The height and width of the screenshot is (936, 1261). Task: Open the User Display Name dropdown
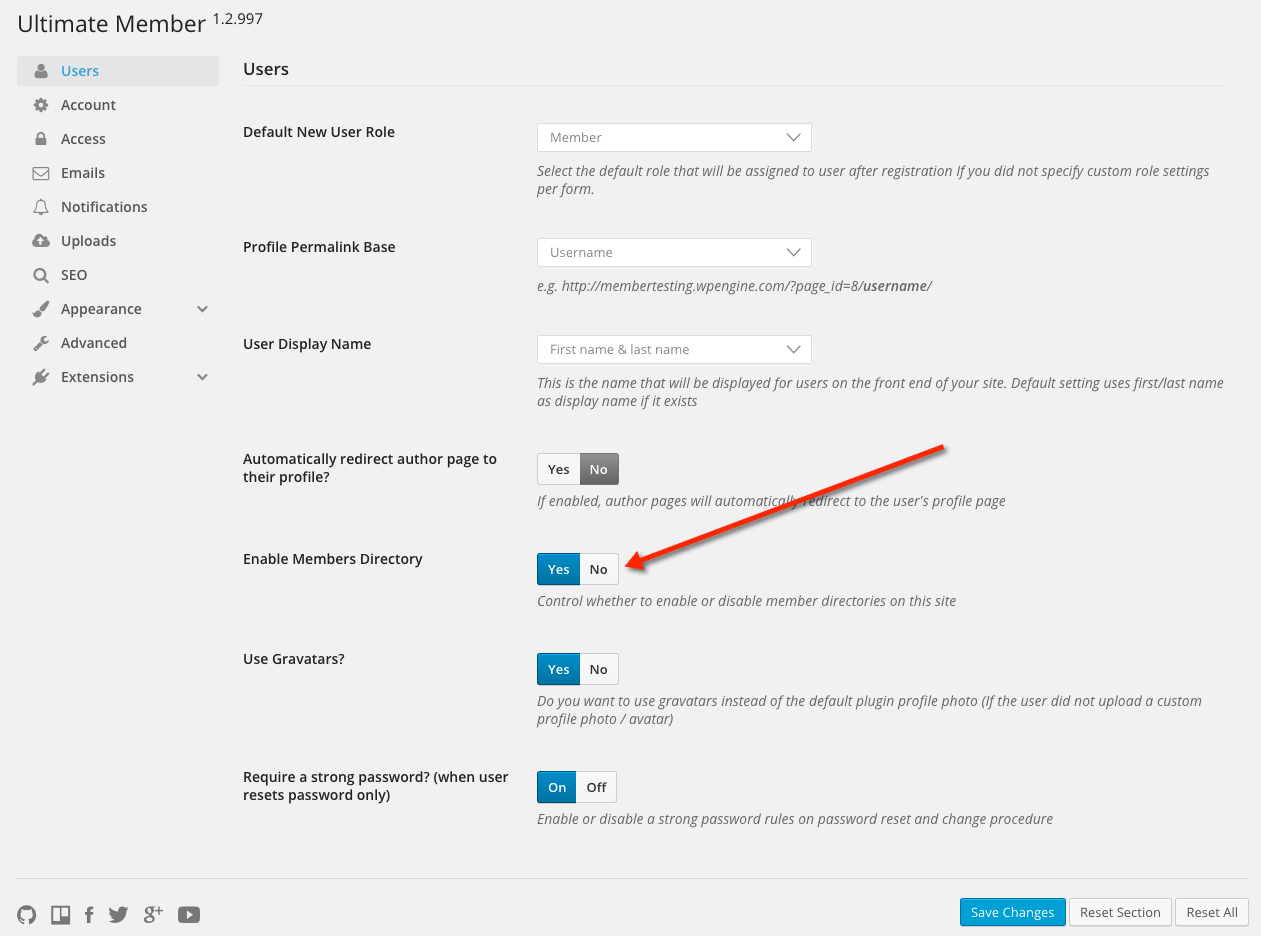(x=674, y=349)
